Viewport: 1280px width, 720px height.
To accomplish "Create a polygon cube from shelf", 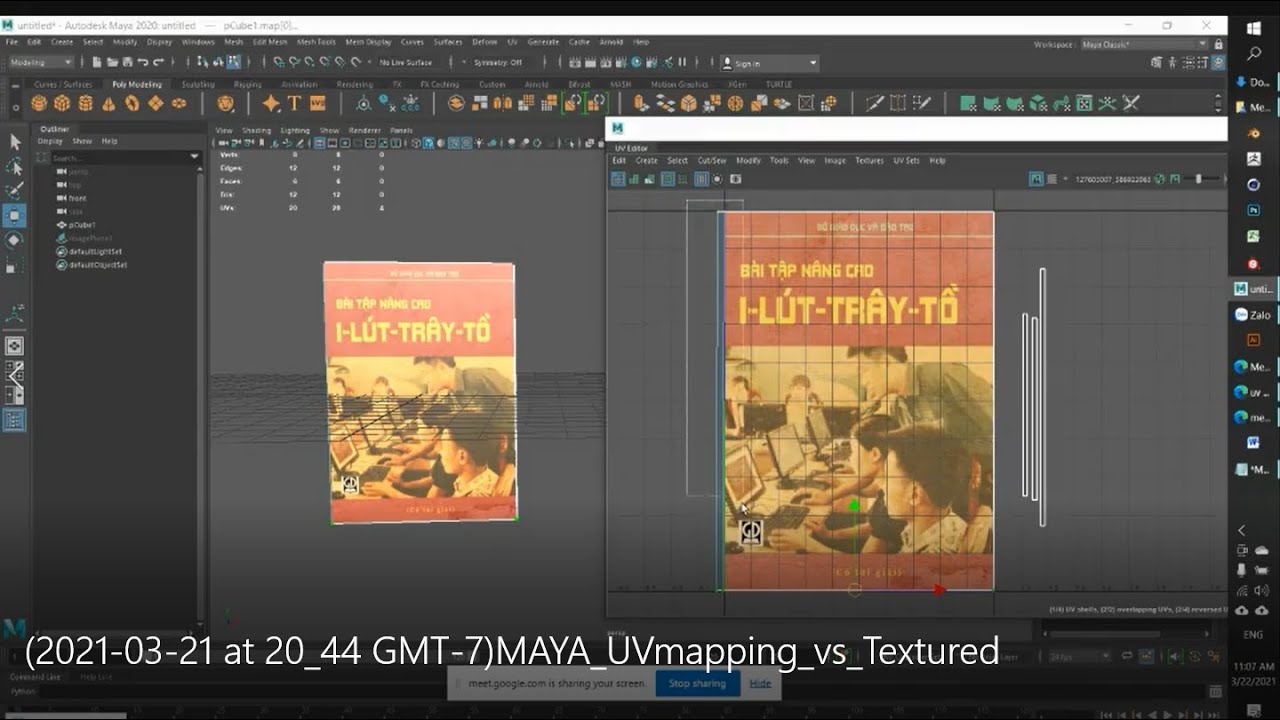I will (62, 103).
